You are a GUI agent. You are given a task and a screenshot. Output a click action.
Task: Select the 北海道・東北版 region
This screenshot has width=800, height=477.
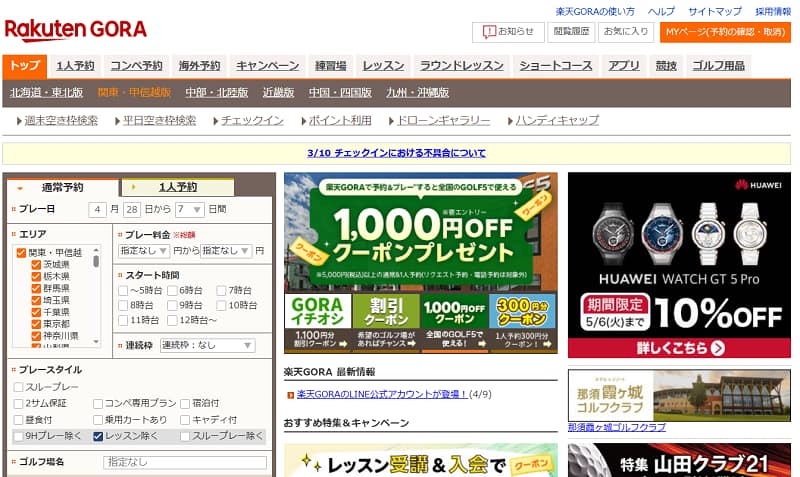coord(46,92)
